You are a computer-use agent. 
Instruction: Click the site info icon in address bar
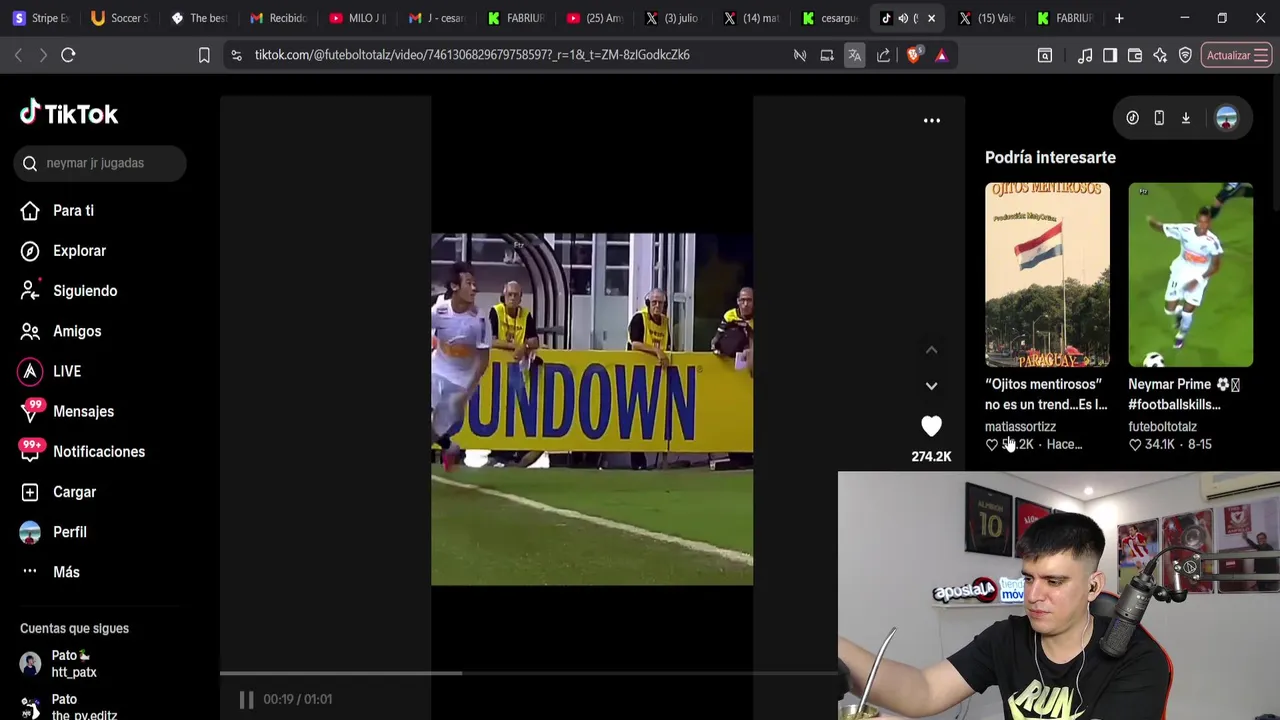click(x=236, y=55)
